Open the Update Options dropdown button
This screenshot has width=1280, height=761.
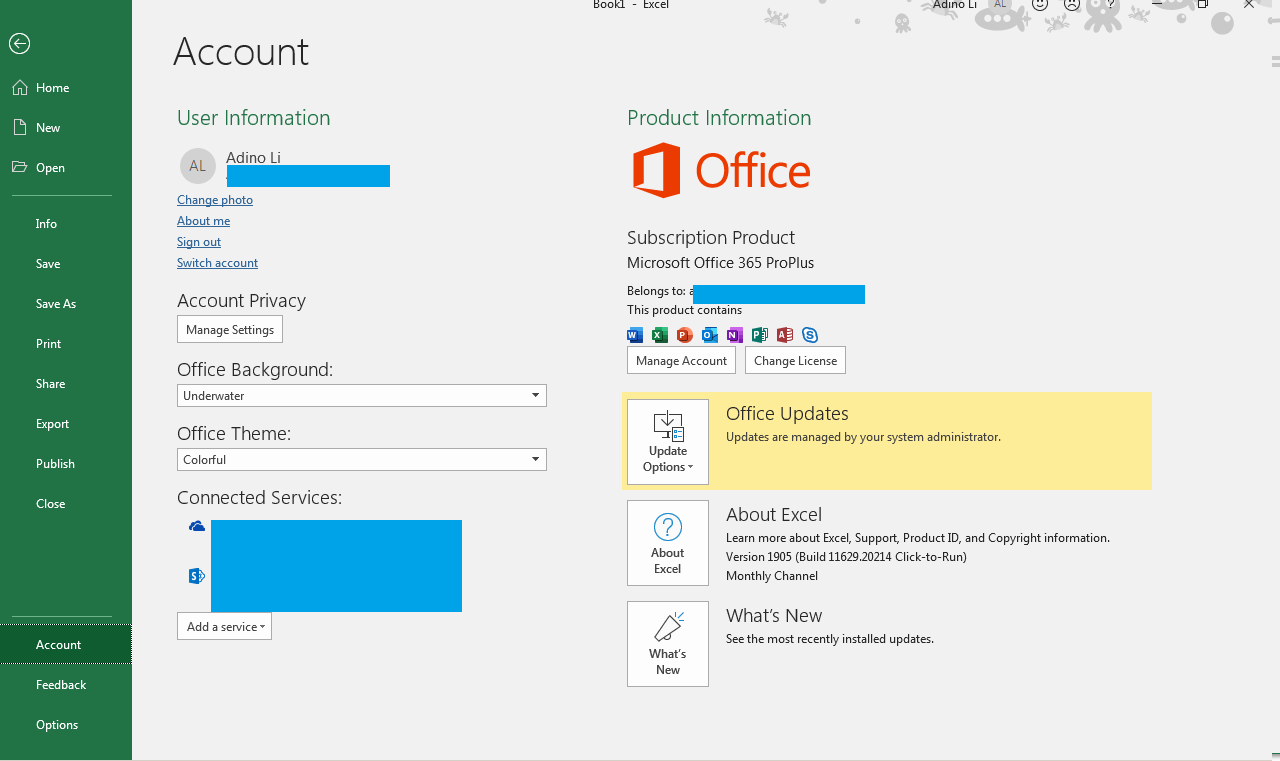pos(668,442)
